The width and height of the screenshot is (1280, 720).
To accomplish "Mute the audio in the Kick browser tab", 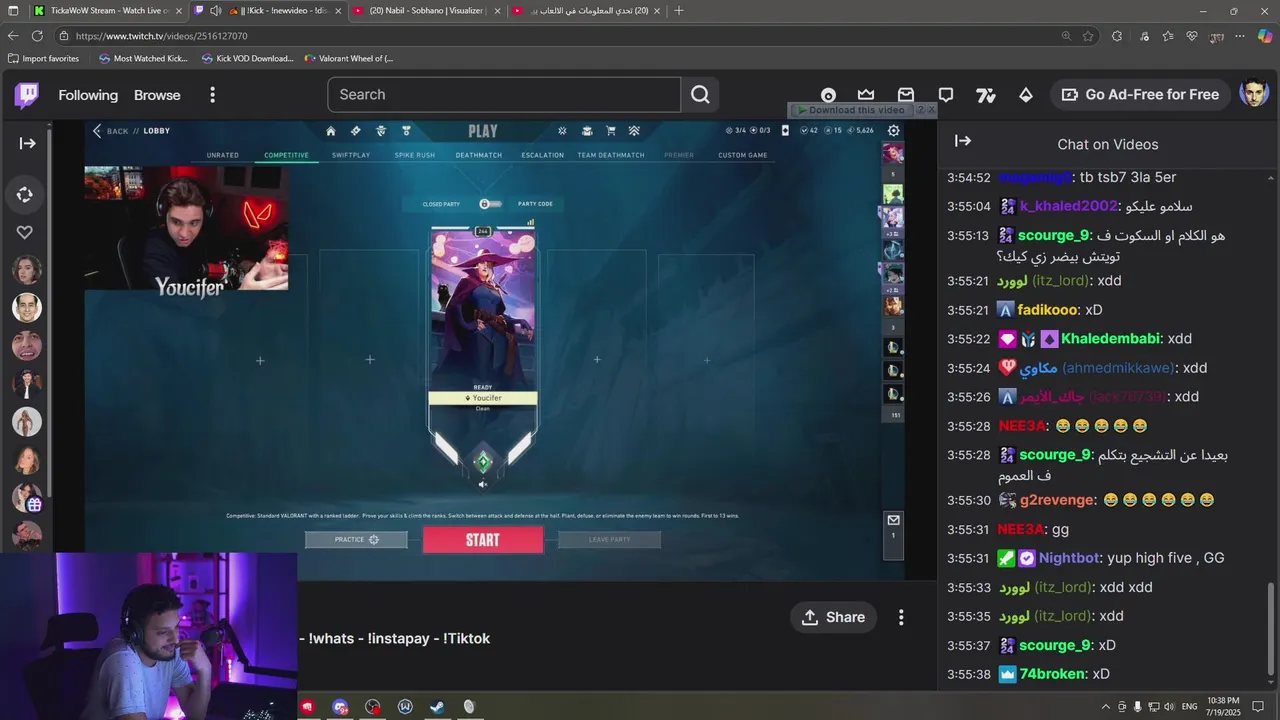I will 215,11.
